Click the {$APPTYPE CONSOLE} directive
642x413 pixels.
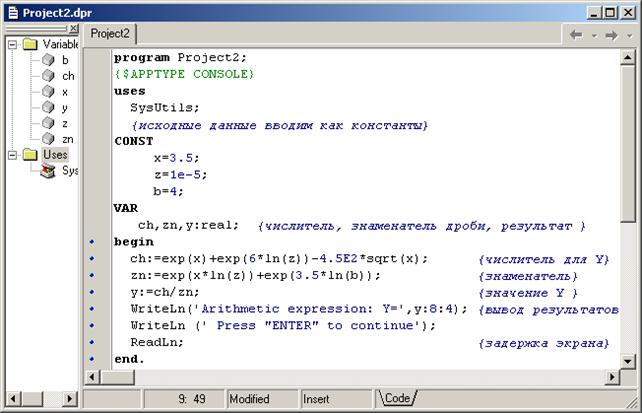[x=184, y=74]
